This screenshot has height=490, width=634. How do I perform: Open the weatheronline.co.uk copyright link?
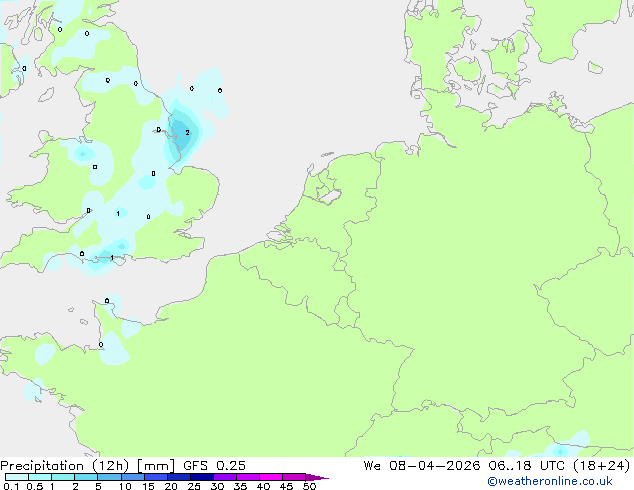click(x=550, y=481)
